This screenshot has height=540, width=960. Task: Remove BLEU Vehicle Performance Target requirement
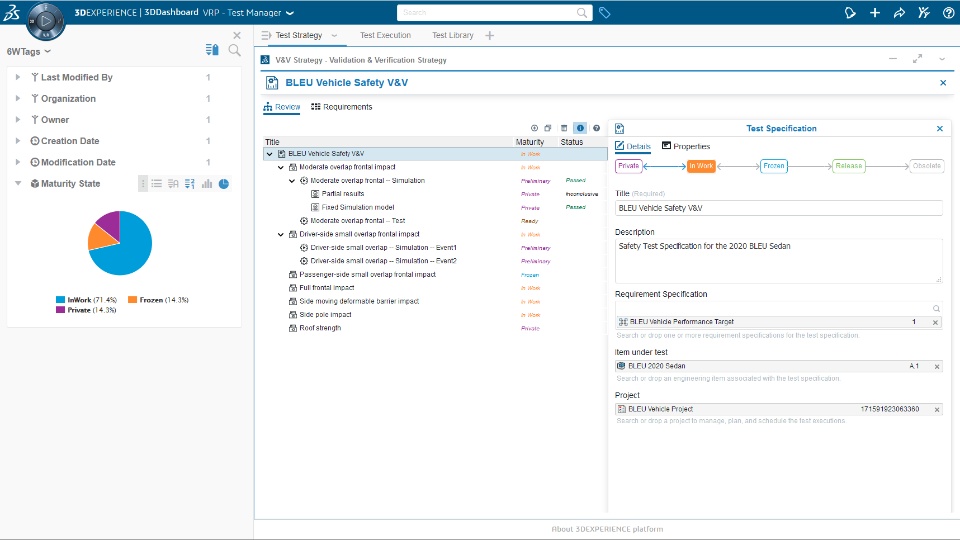(936, 322)
